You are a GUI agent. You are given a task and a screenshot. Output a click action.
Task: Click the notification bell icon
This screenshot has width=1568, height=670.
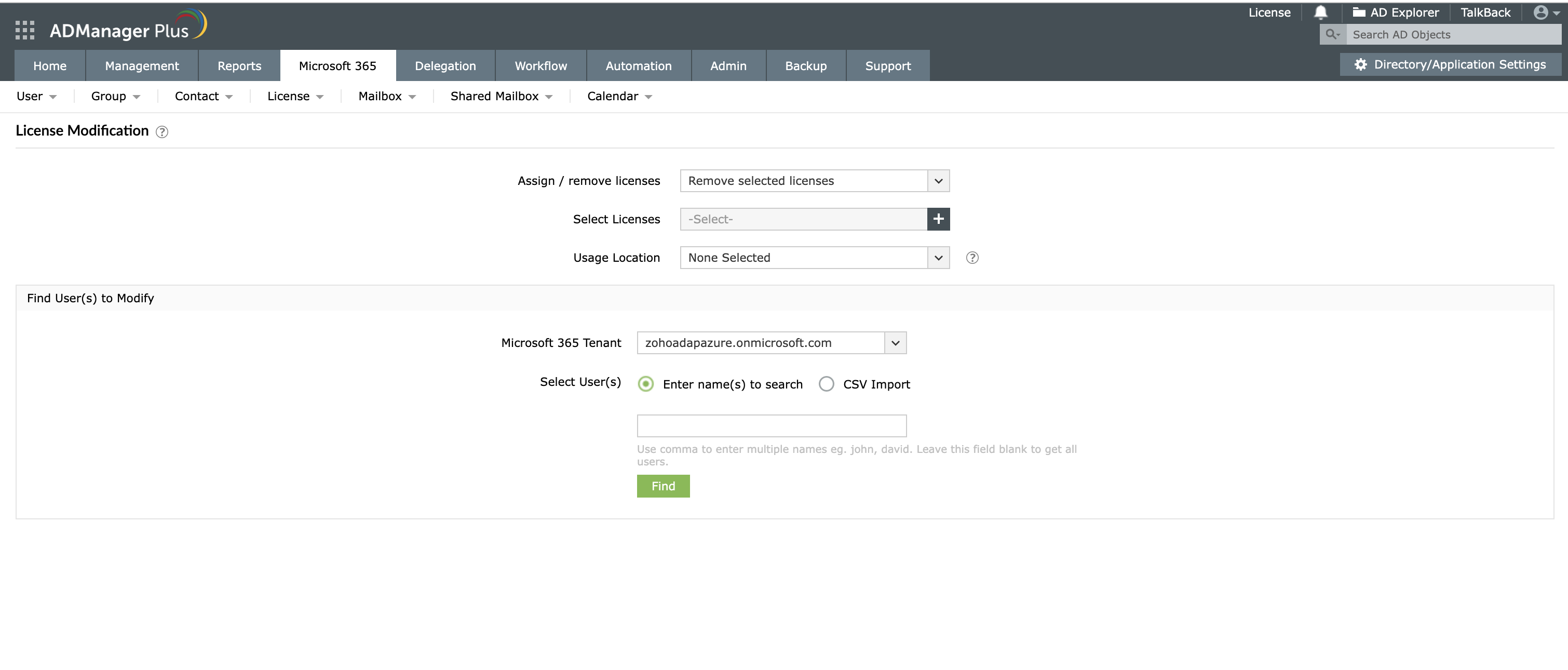point(1320,13)
